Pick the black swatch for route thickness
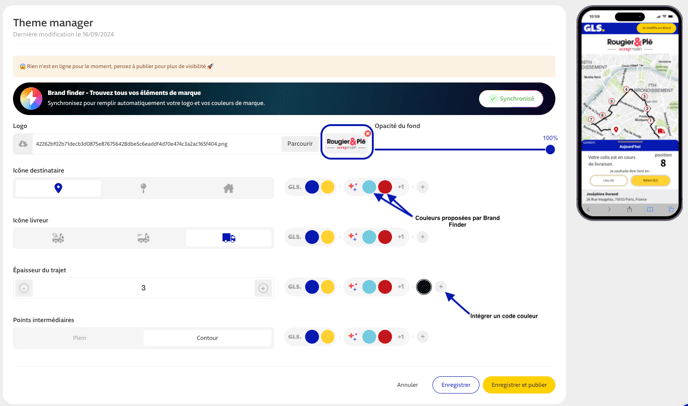Screen dimensions: 688x406 click(x=424, y=287)
